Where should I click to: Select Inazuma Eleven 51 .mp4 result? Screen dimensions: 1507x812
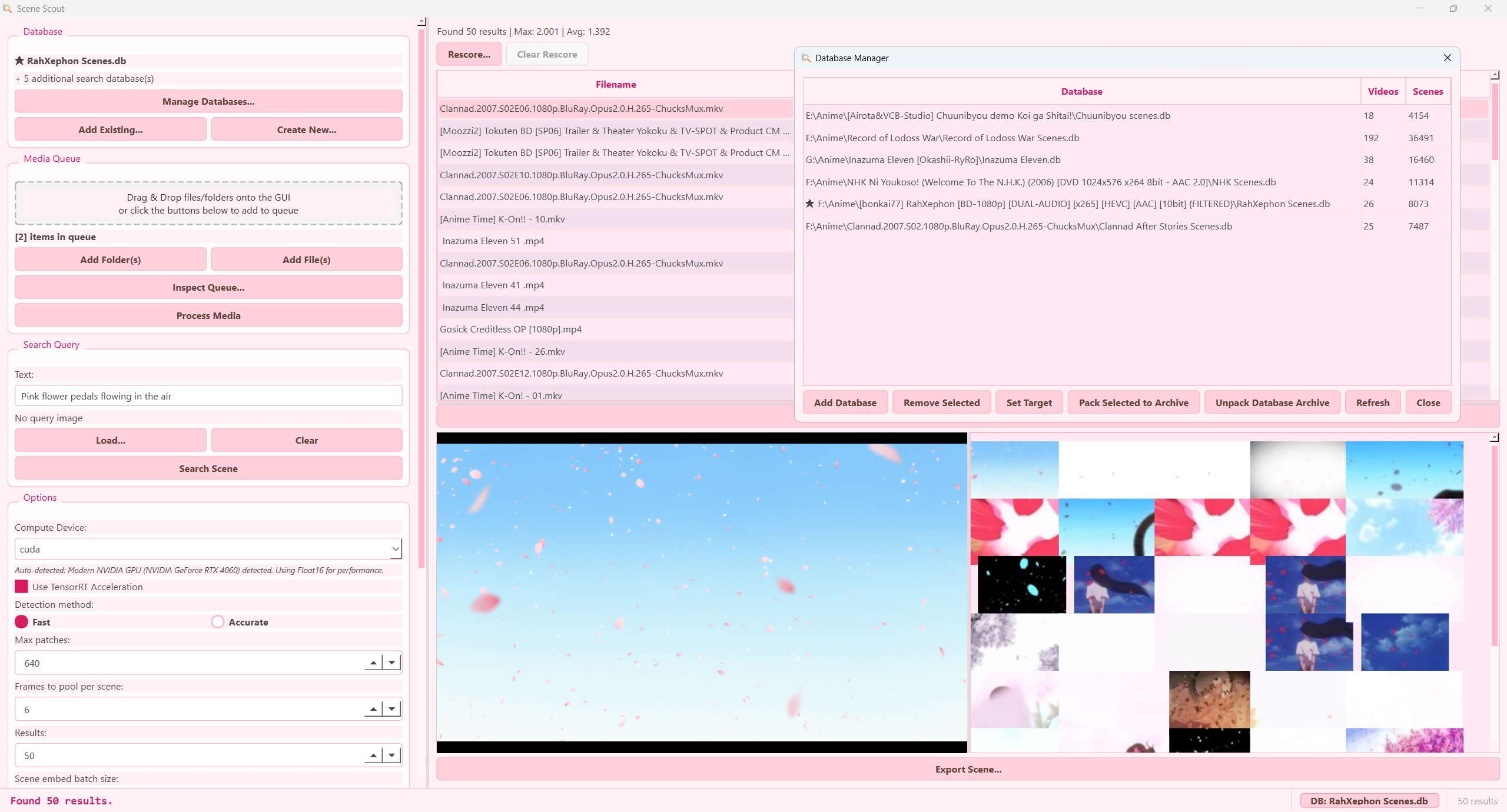(x=616, y=241)
